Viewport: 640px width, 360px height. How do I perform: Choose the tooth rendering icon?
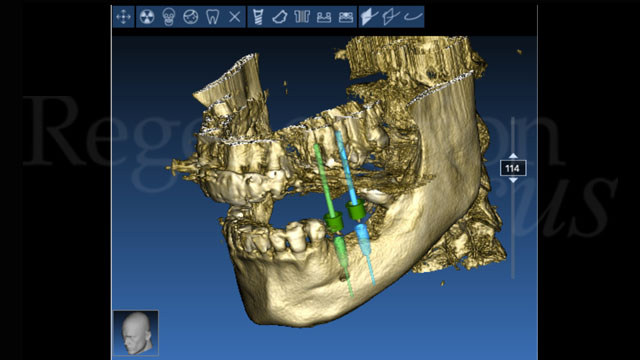point(213,17)
